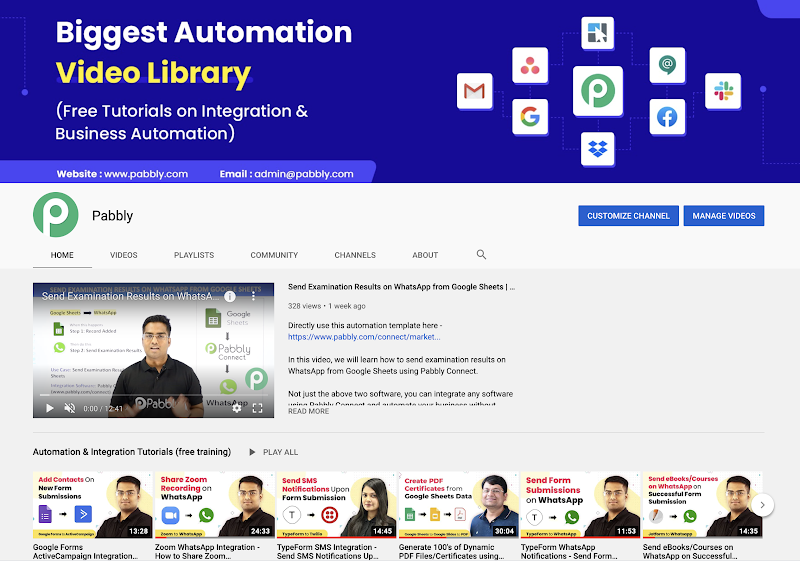Open the About tab
800x562 pixels.
click(425, 255)
